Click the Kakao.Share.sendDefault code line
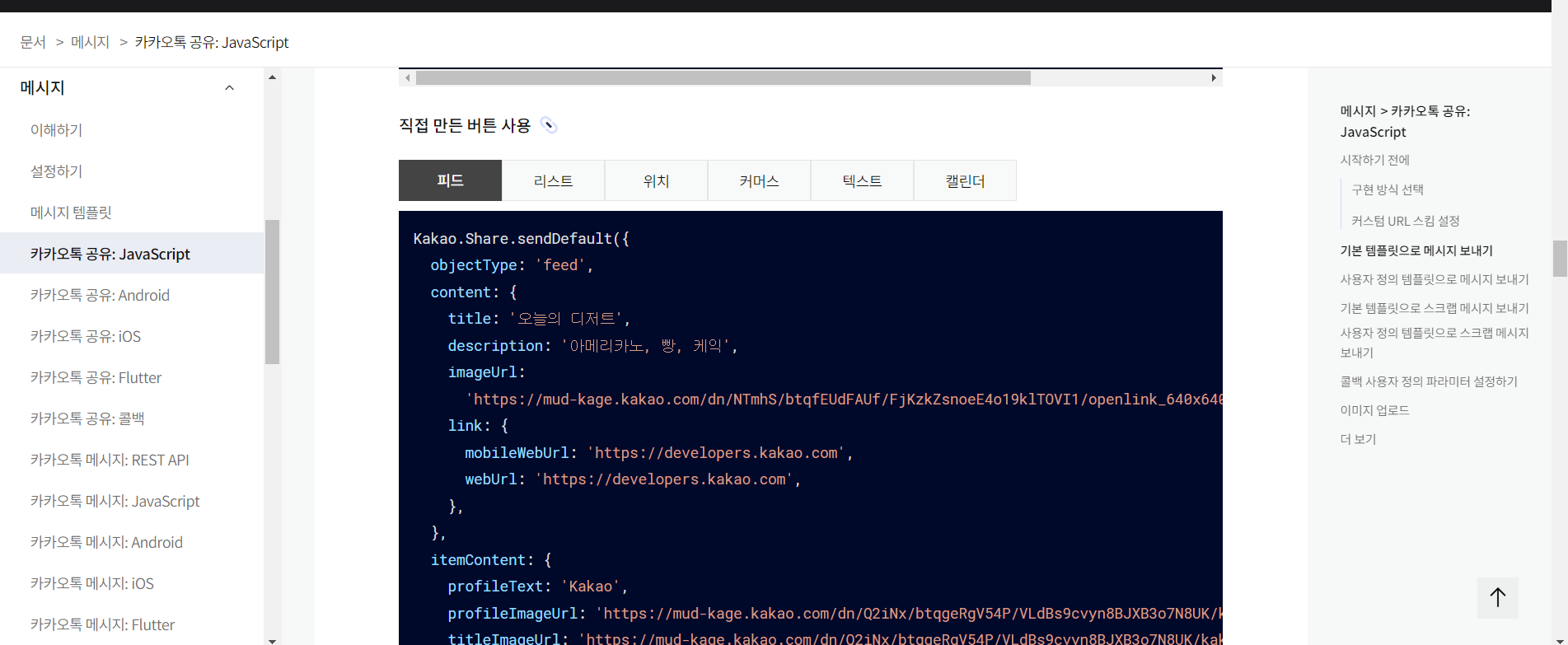1568x645 pixels. [x=521, y=238]
